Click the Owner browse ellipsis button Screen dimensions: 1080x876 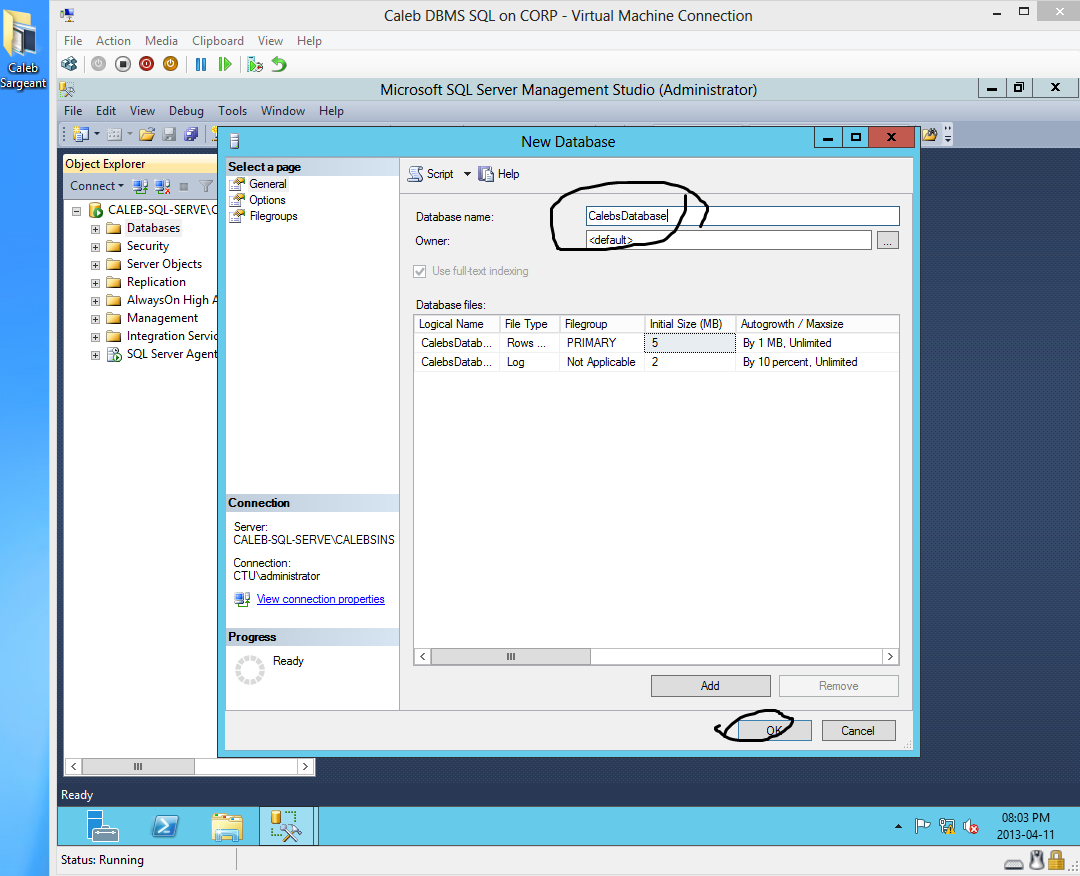point(888,240)
